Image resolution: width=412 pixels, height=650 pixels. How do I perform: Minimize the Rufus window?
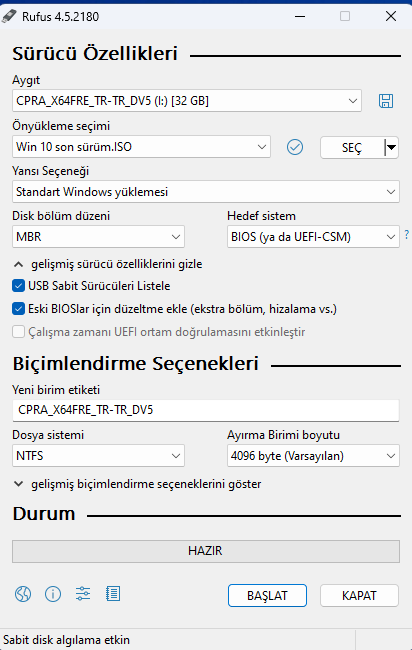(x=300, y=17)
